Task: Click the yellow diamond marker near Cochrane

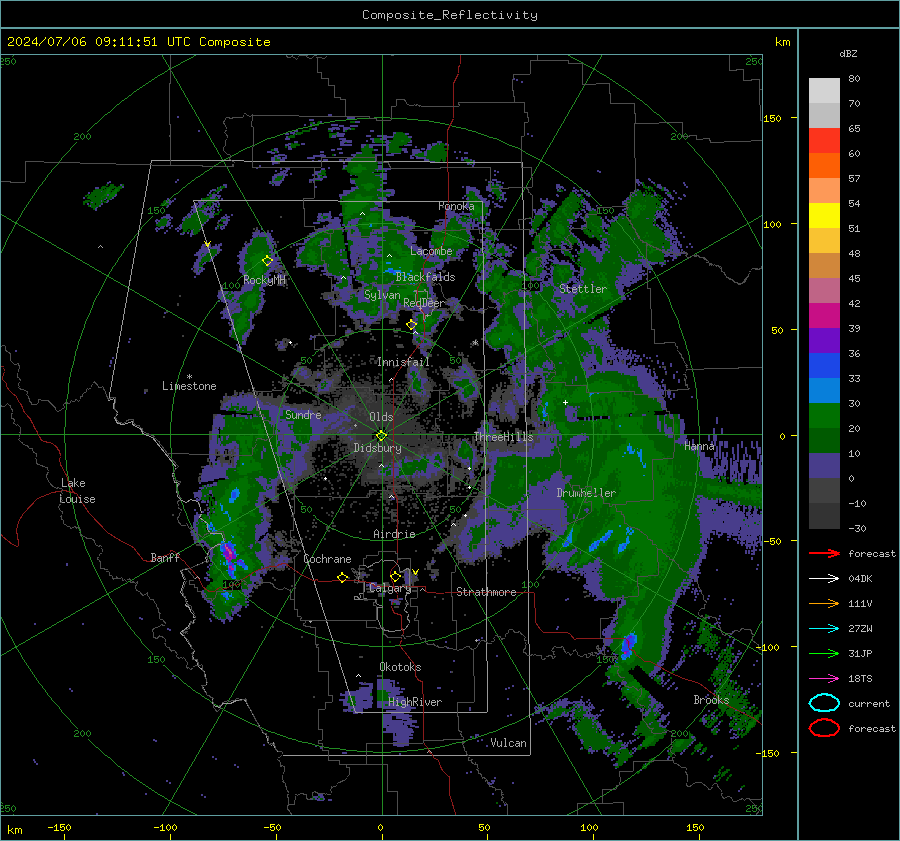Action: pyautogui.click(x=343, y=578)
